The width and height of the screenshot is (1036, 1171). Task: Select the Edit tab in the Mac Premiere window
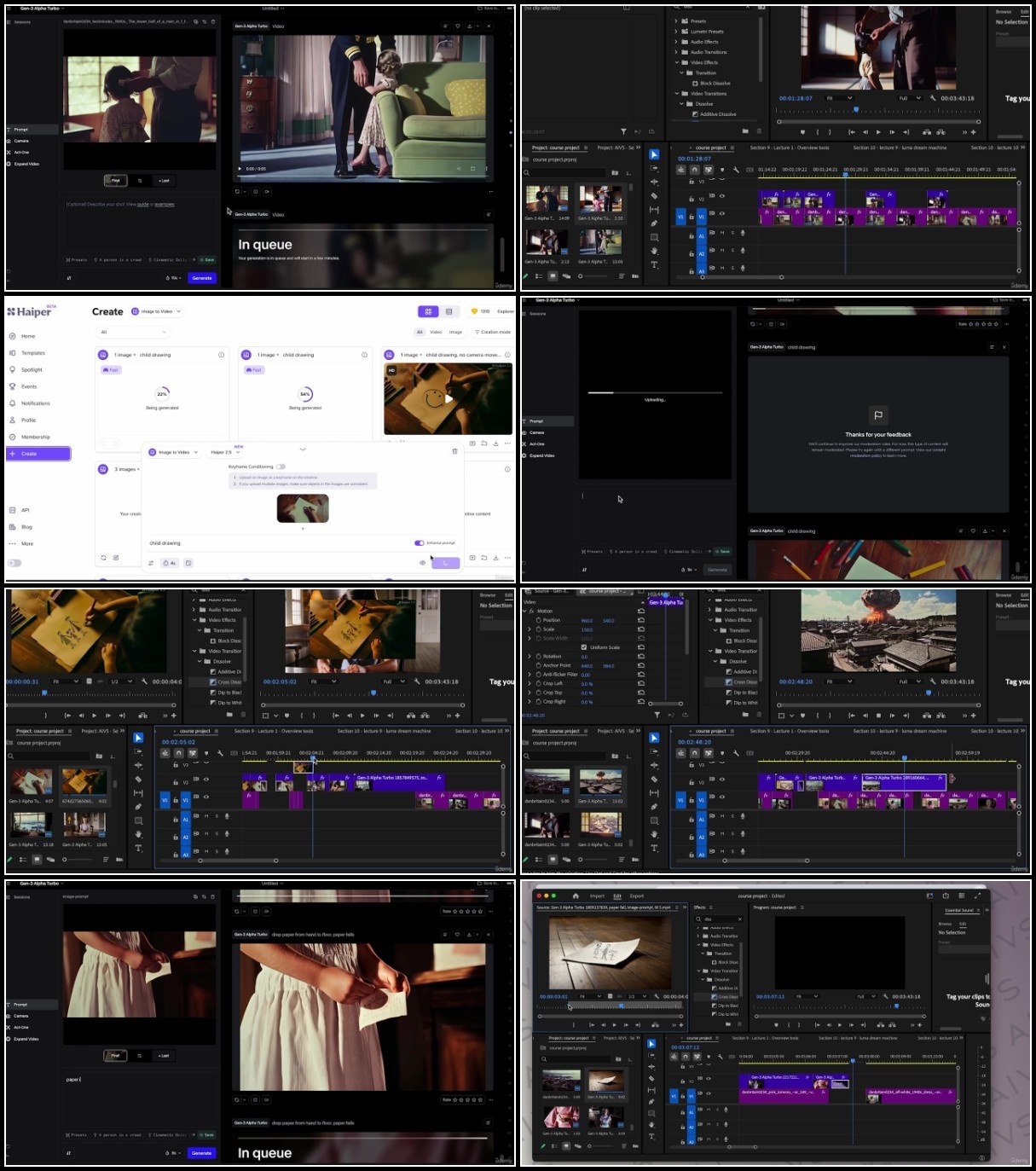point(617,896)
